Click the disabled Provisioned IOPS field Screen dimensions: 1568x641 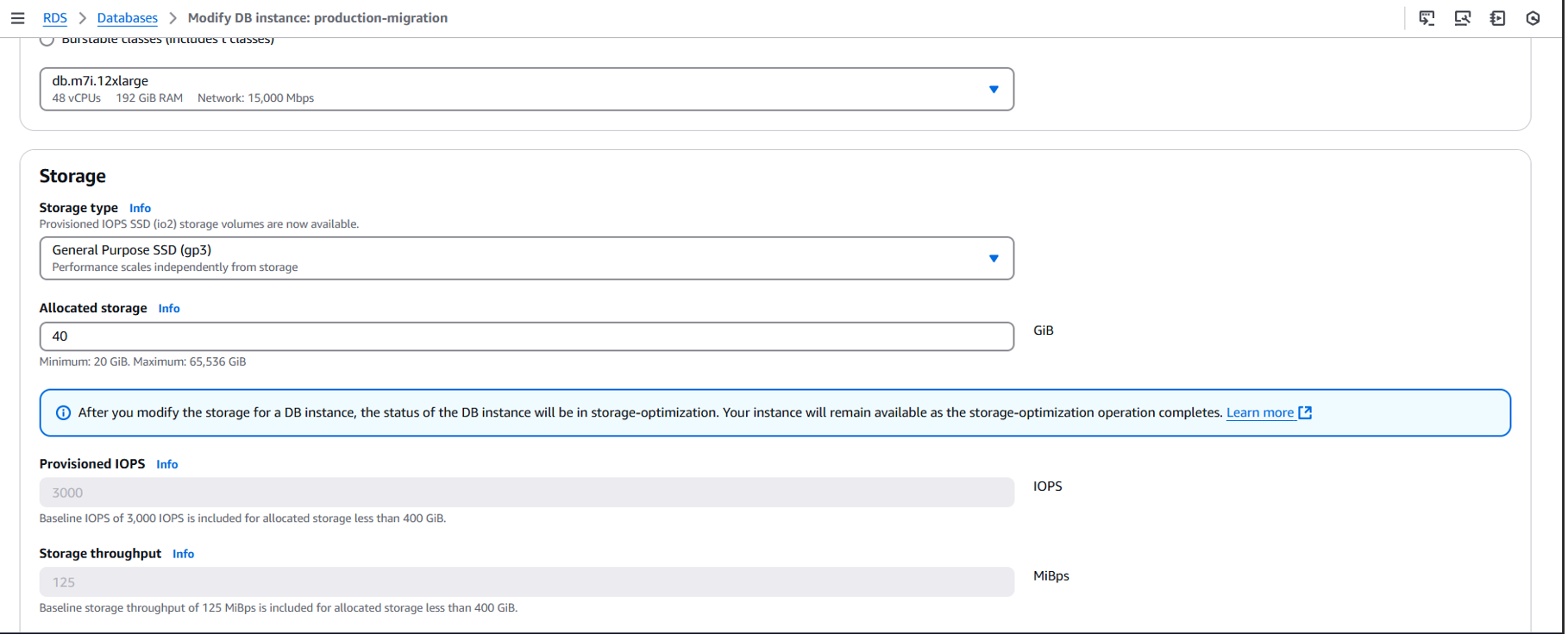coord(527,493)
